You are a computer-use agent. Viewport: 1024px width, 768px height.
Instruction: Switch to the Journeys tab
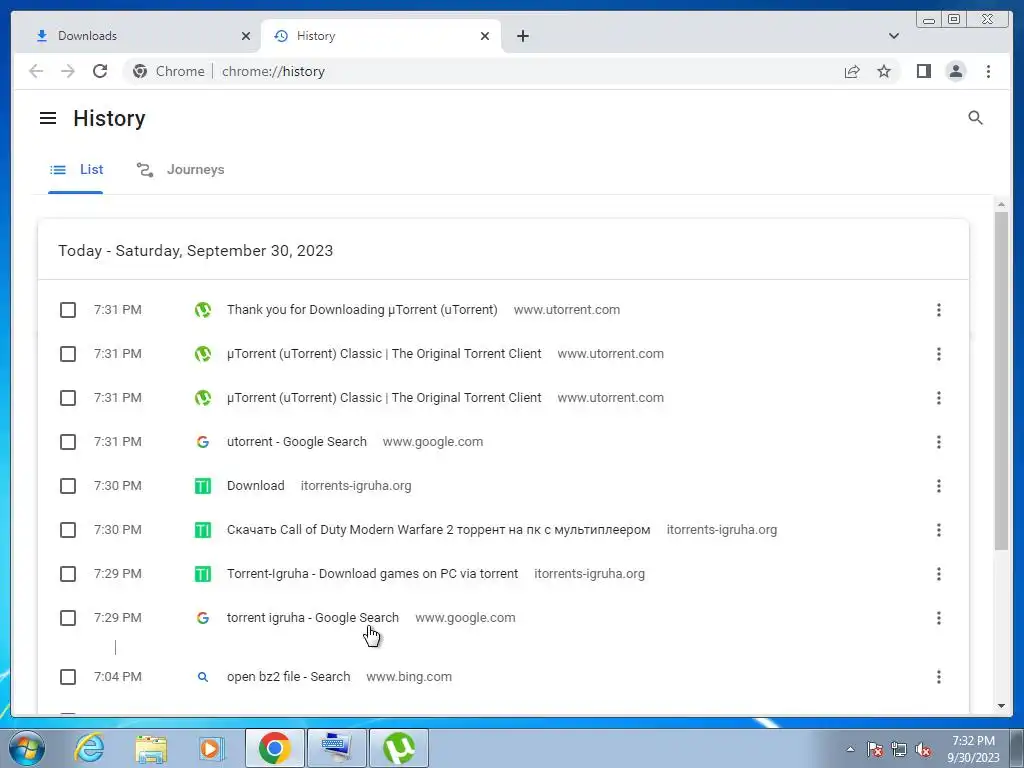click(x=180, y=170)
